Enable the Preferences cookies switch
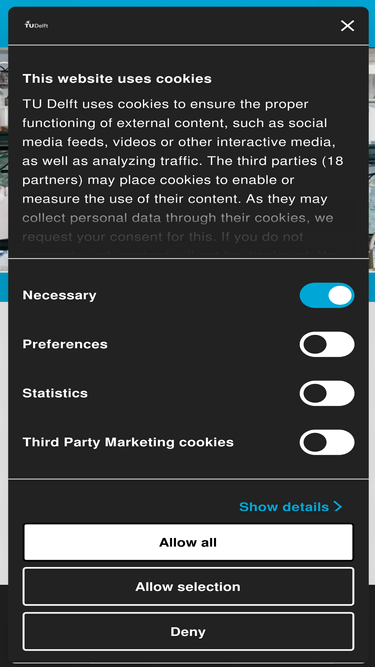The image size is (375, 667). 327,344
